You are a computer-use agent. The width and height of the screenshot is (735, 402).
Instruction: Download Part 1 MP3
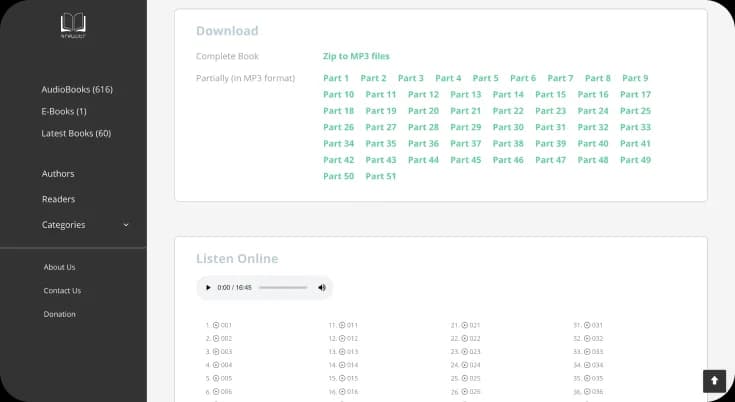click(x=336, y=78)
